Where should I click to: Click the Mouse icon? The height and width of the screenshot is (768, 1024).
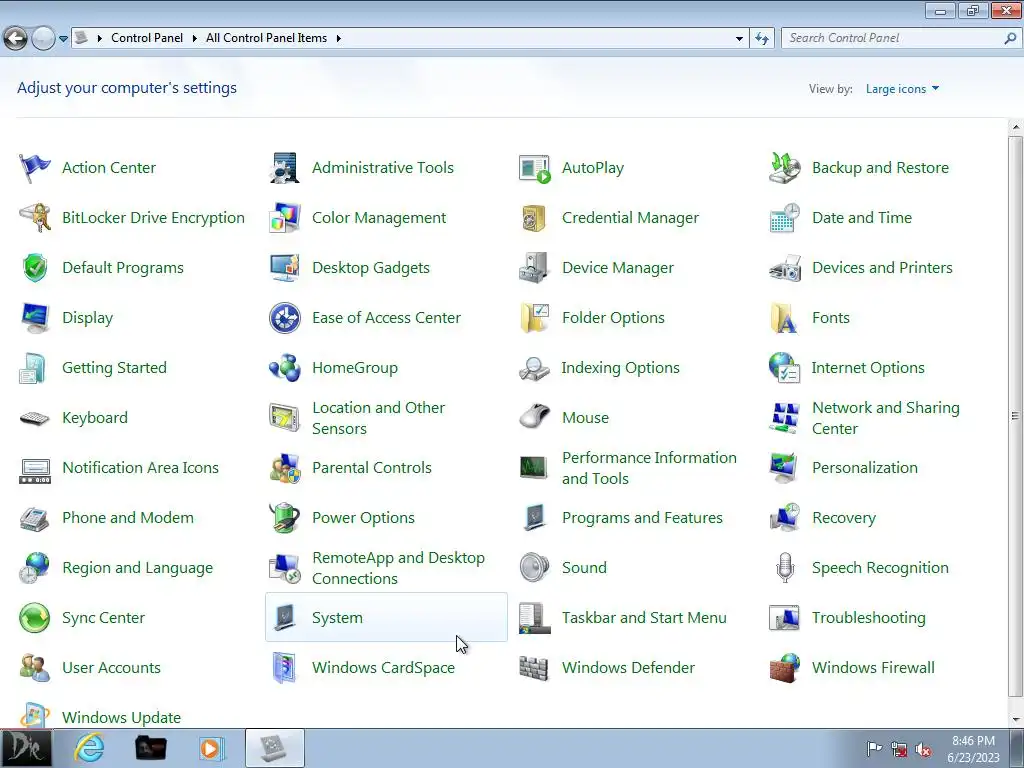[x=535, y=418]
